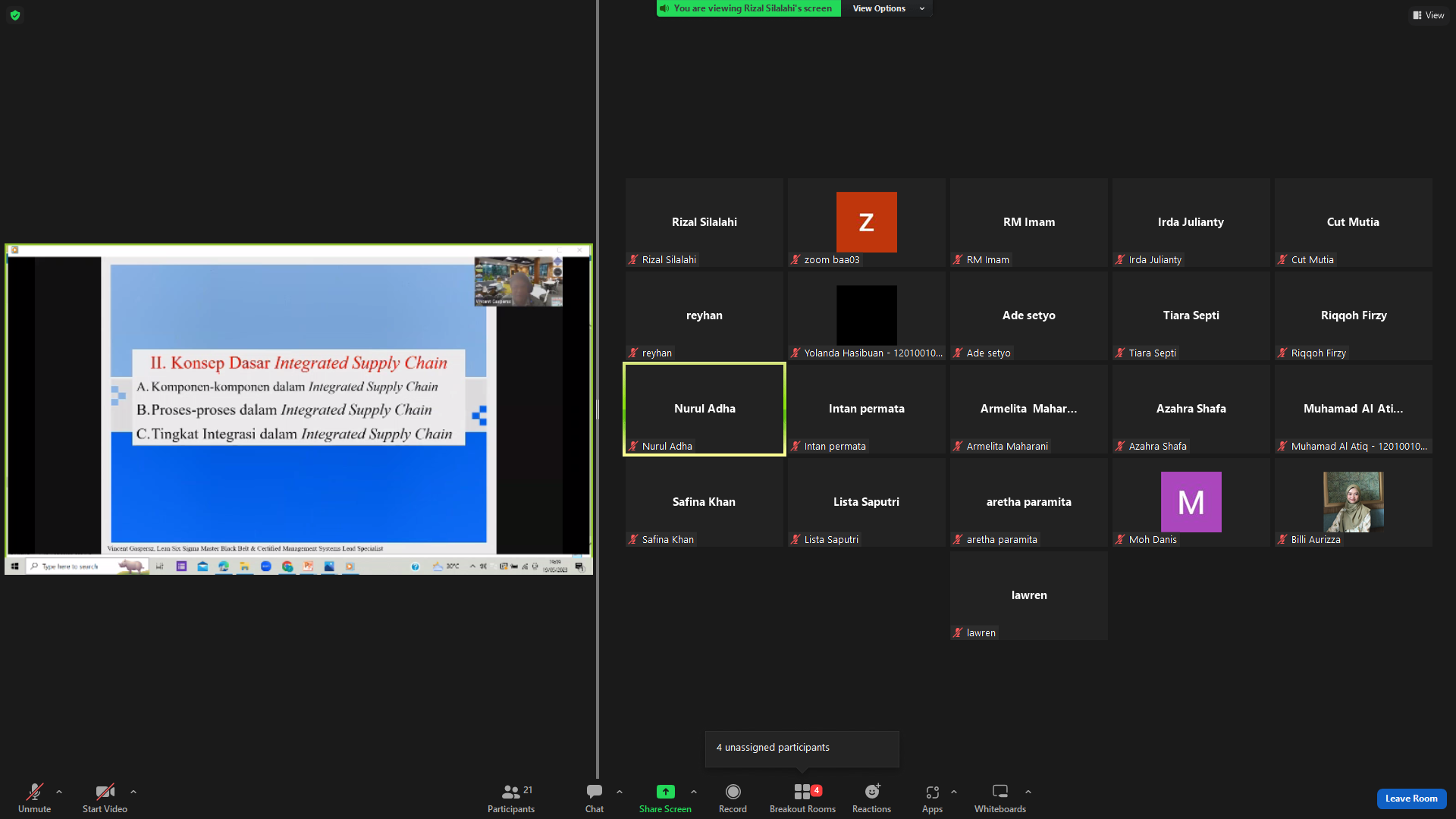Start recording with Record button
The image size is (1456, 819).
[733, 798]
